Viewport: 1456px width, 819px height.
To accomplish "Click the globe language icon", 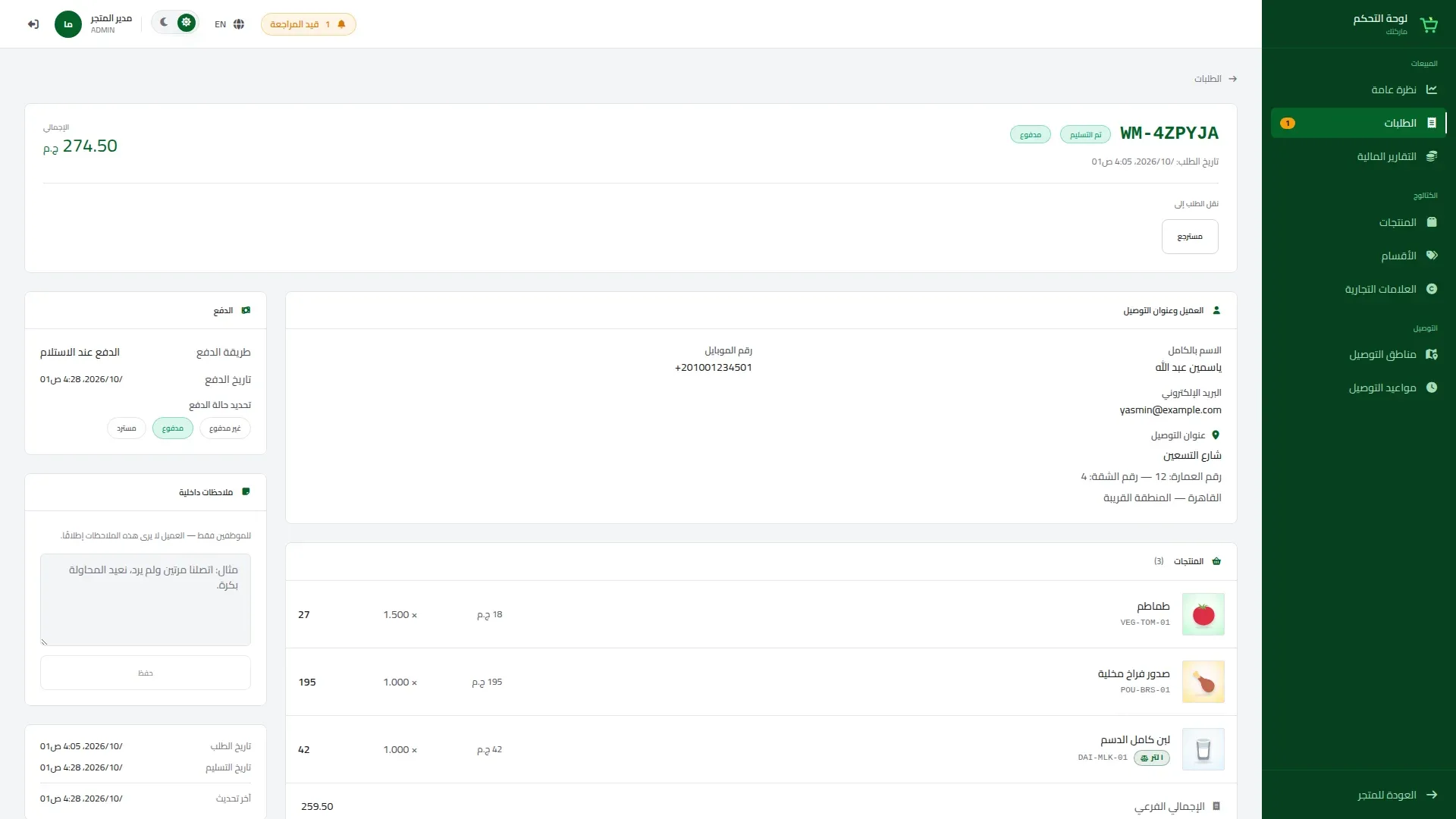I will (239, 24).
